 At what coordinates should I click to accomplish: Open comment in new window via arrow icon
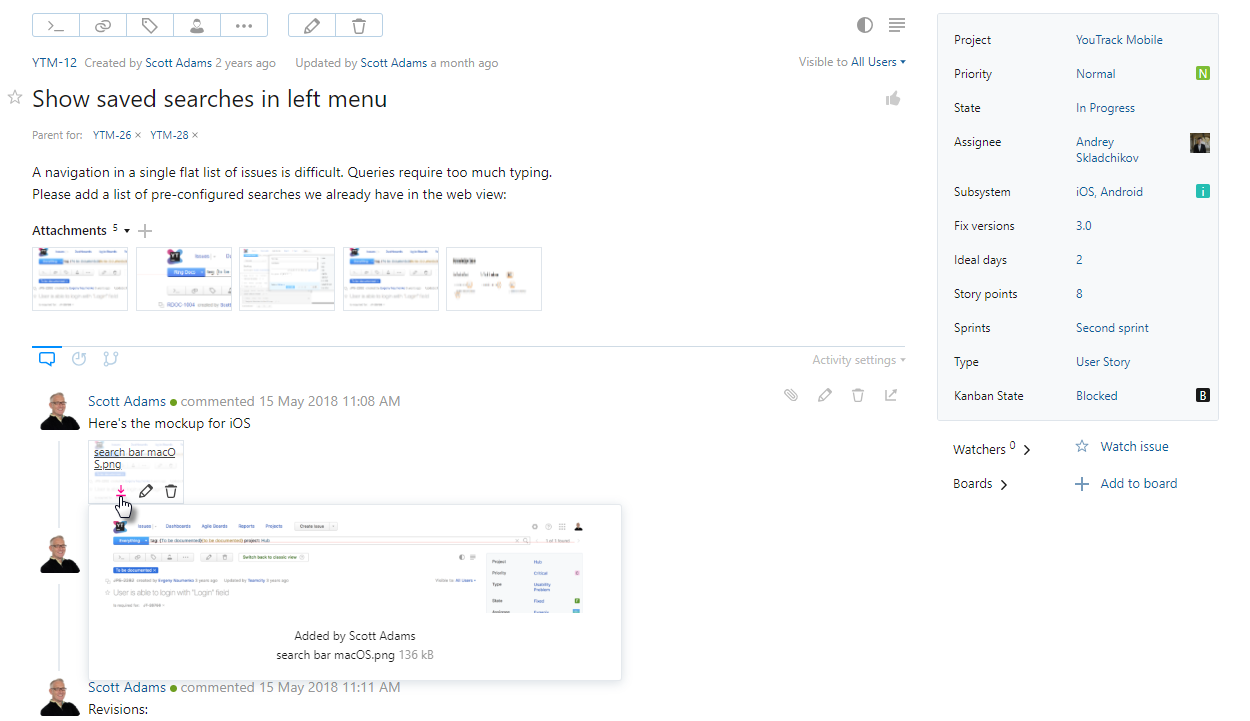pyautogui.click(x=891, y=395)
